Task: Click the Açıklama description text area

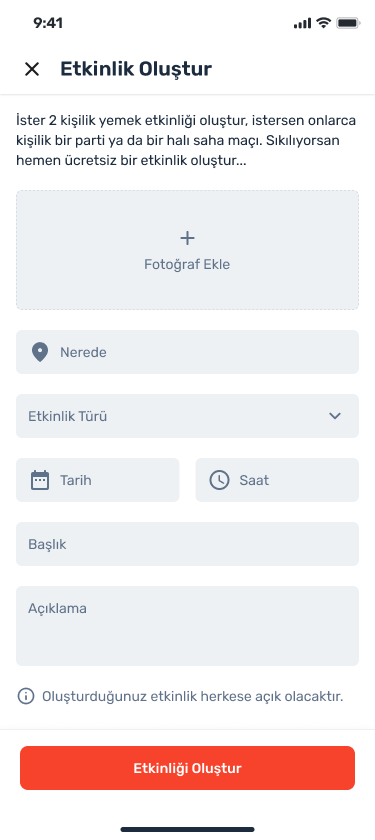Action: 188,626
